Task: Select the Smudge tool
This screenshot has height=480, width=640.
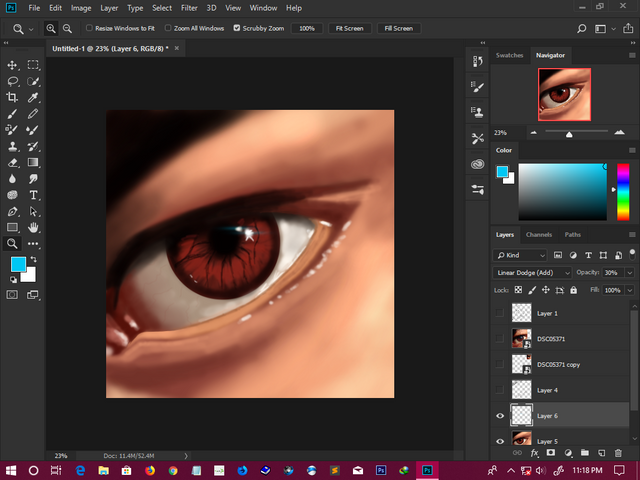Action: (x=33, y=179)
